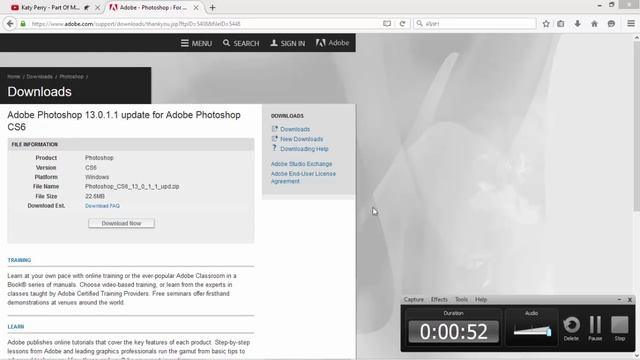Screen dimensions: 640x360
Task: Open the Downloads breadcrumb link
Action: [x=40, y=77]
